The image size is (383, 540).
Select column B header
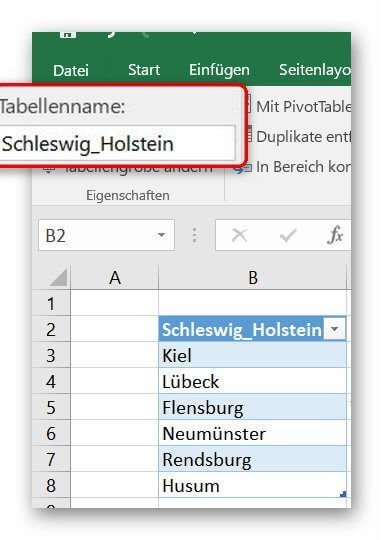tap(252, 277)
